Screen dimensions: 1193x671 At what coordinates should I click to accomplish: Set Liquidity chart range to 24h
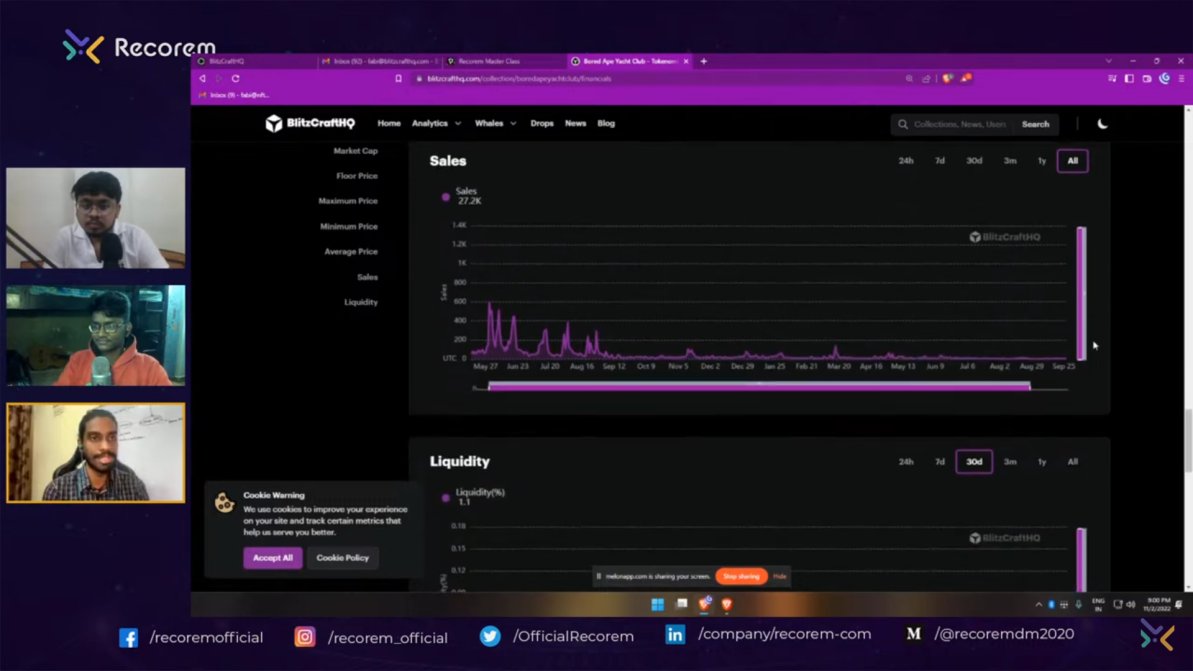(906, 462)
